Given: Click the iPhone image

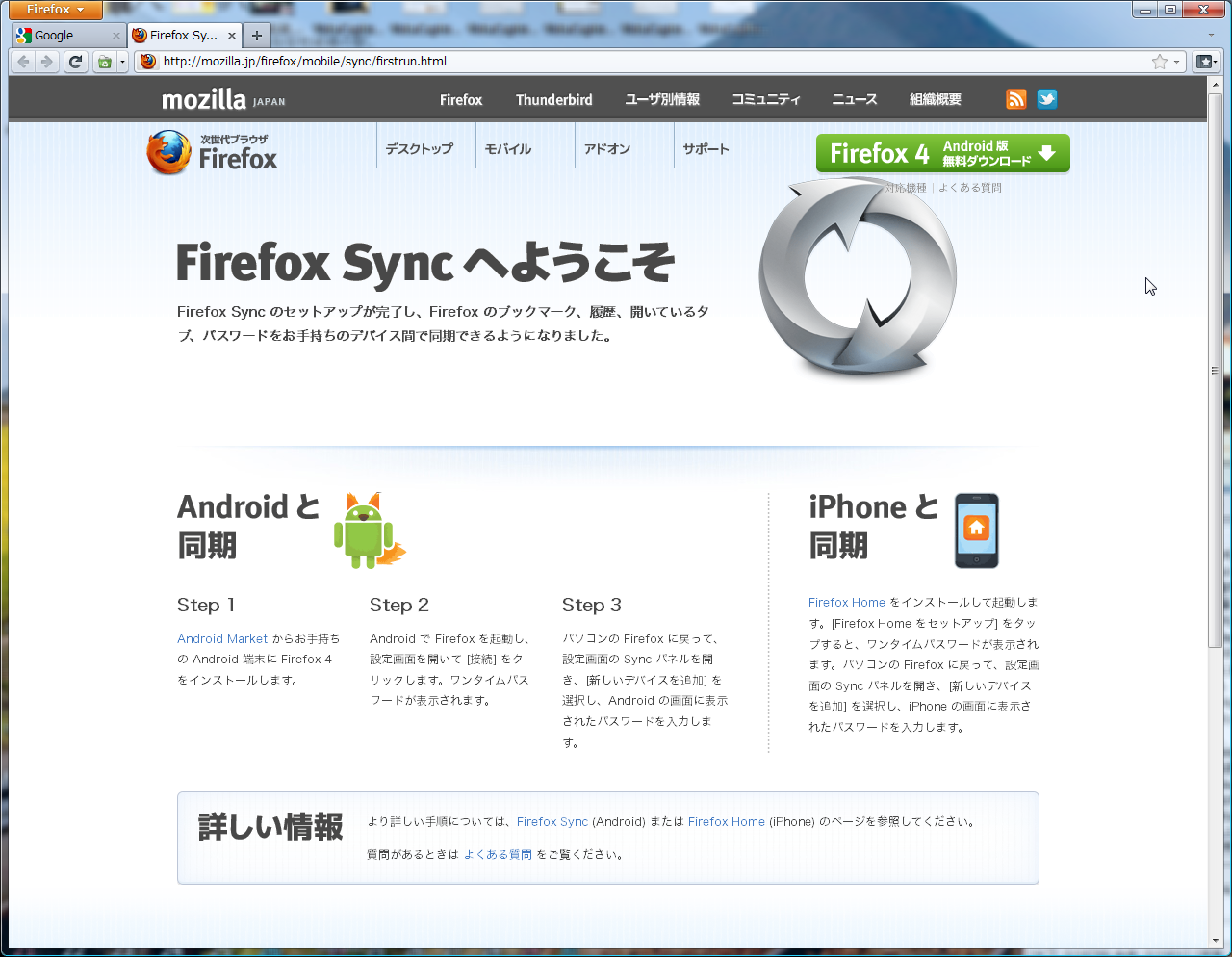Looking at the screenshot, I should [977, 530].
